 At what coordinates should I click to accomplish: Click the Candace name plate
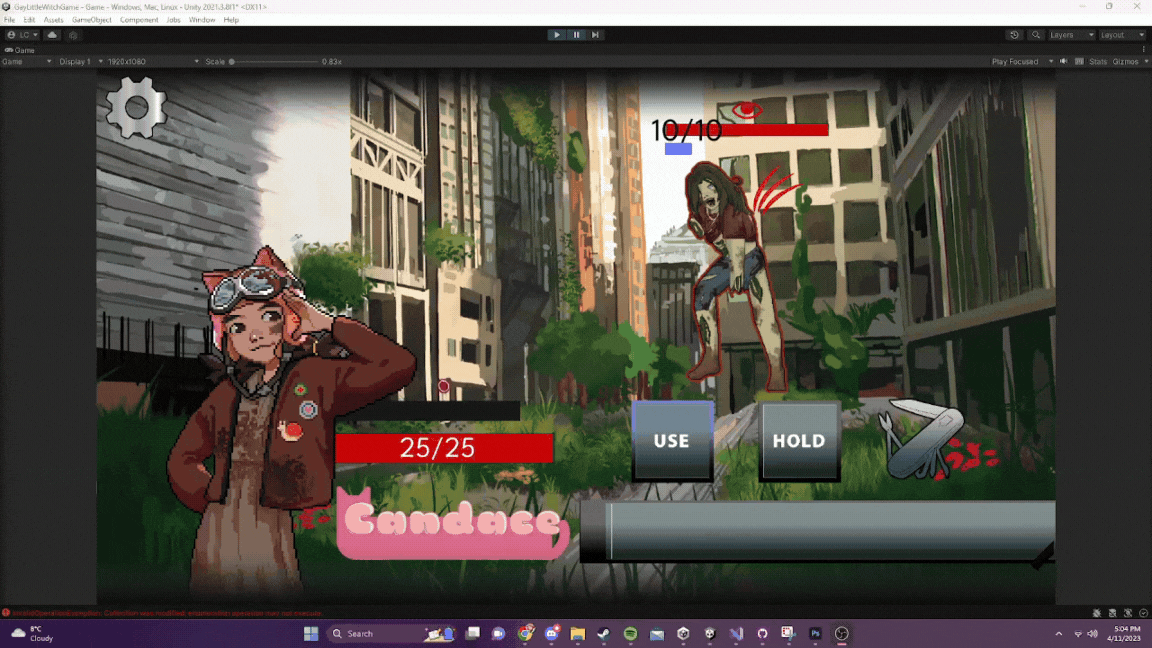point(452,522)
